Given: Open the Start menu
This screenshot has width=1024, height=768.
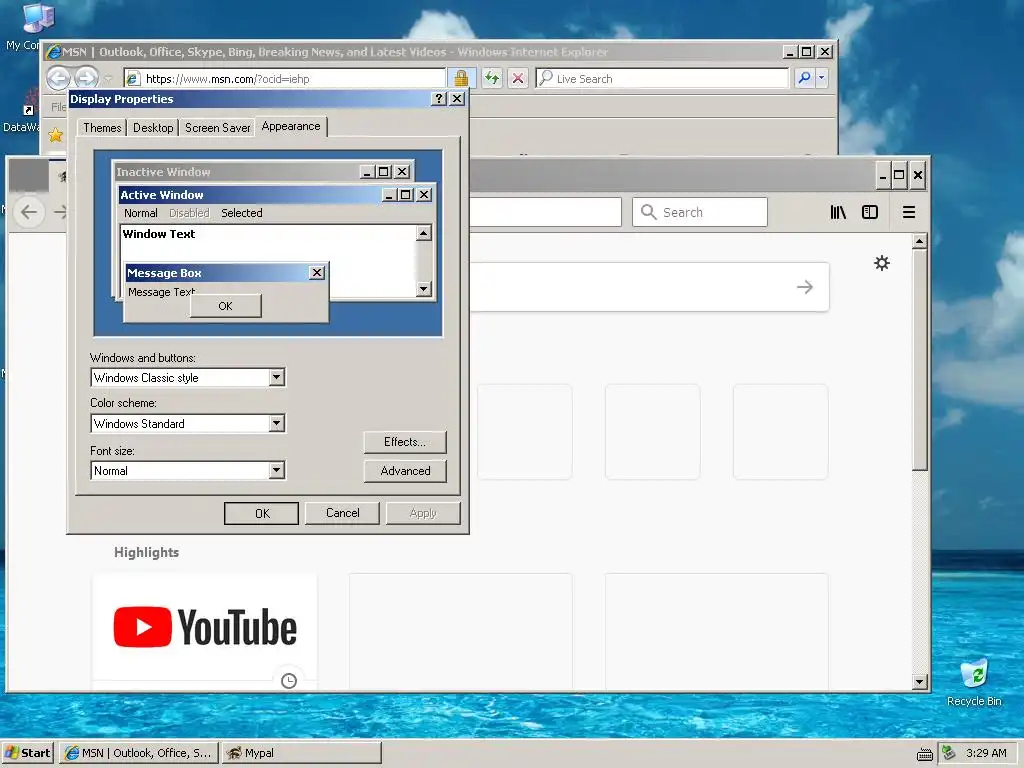Looking at the screenshot, I should [27, 753].
